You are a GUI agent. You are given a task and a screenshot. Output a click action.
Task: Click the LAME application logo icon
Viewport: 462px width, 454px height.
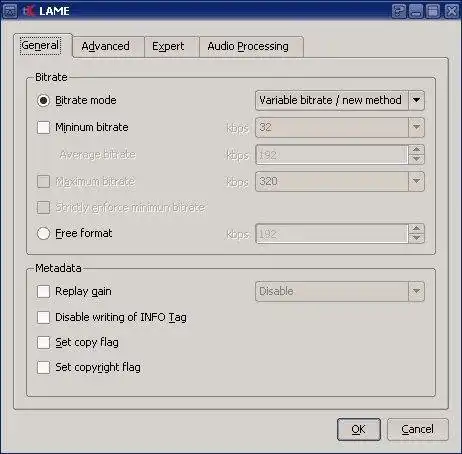coord(29,11)
